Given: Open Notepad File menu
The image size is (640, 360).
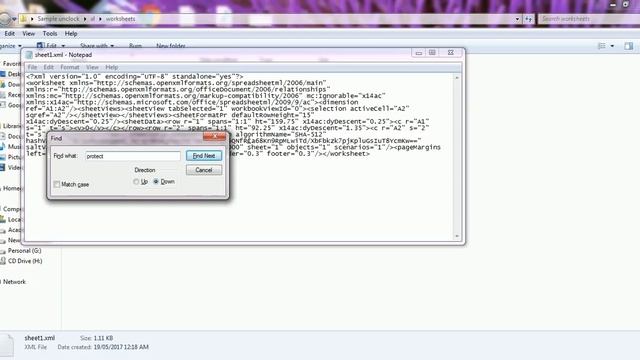Looking at the screenshot, I should click(x=32, y=67).
